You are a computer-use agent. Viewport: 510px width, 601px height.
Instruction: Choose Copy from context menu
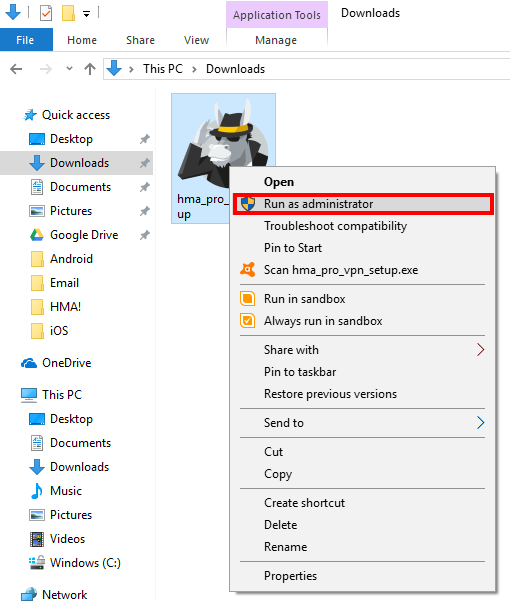362,474
